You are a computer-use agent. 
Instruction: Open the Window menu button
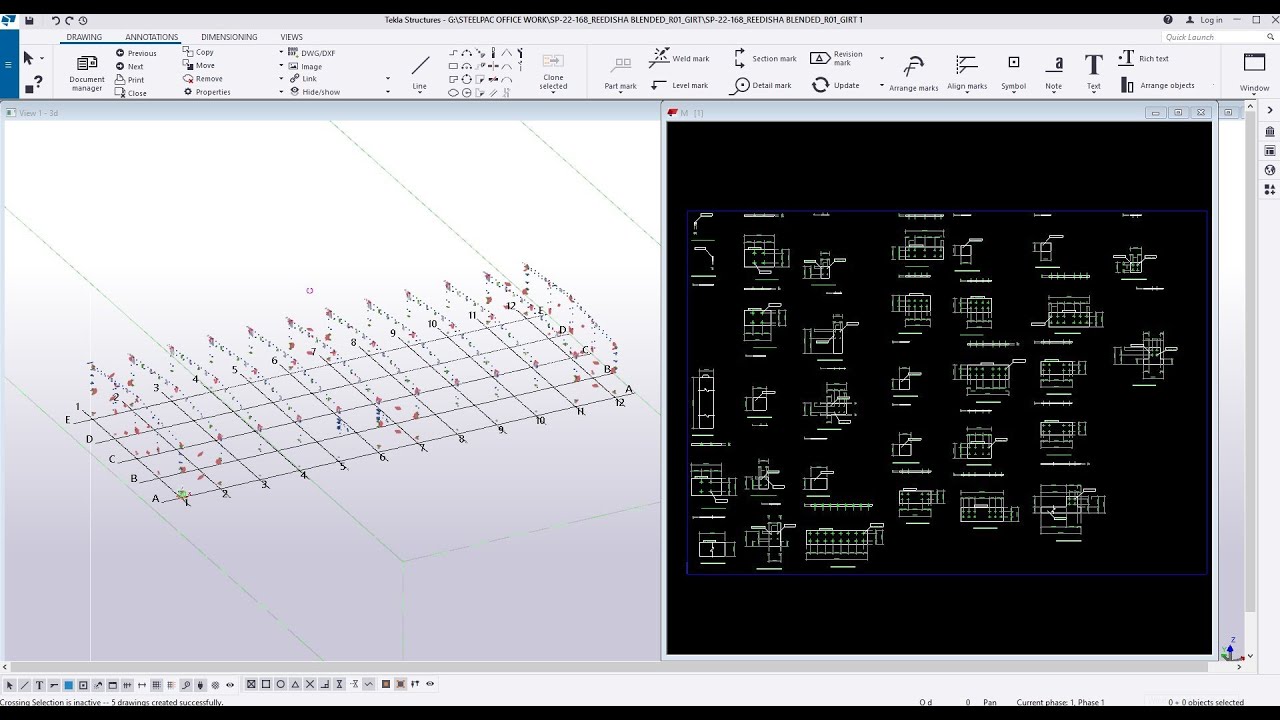(x=1254, y=72)
